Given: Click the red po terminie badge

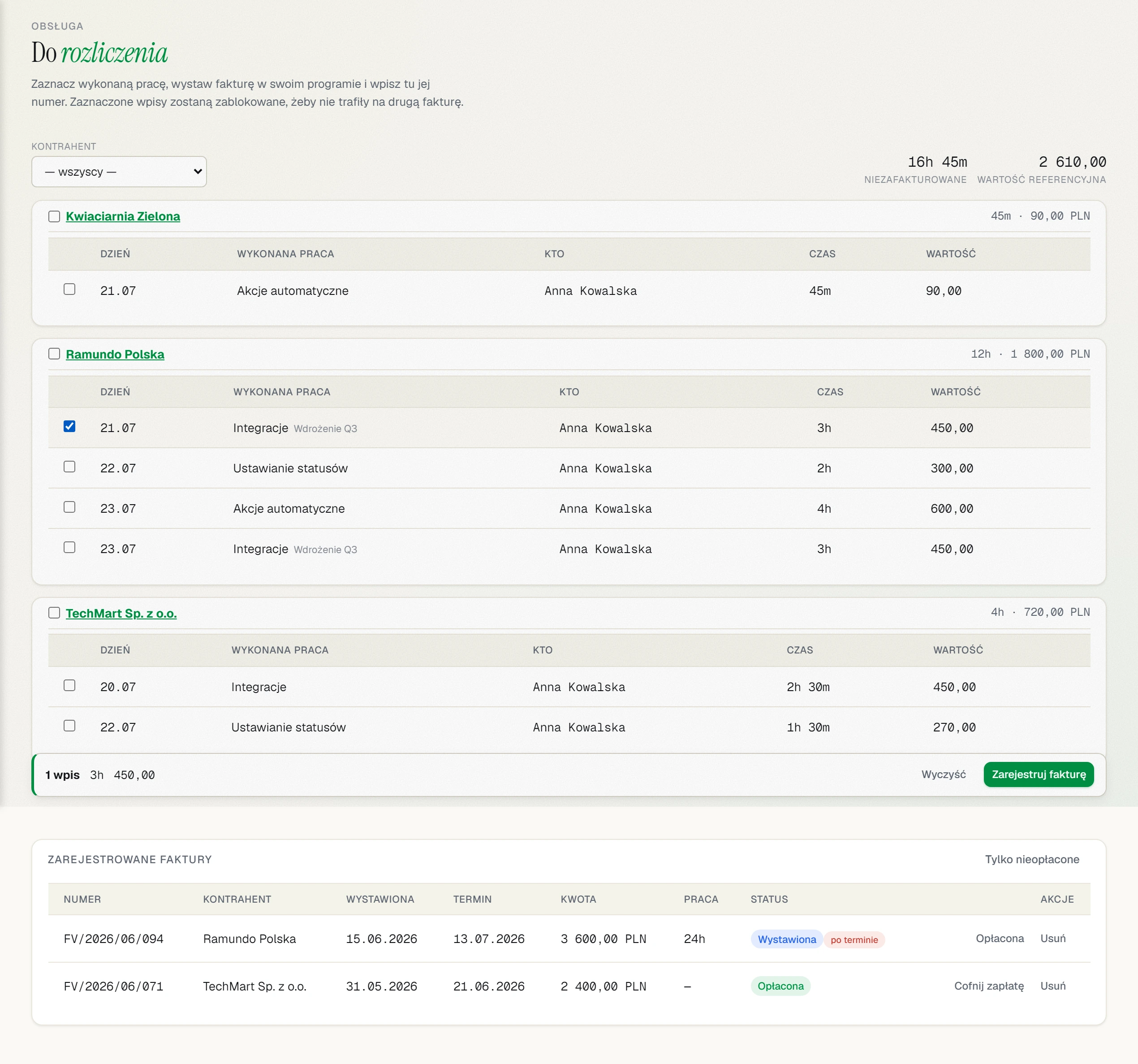Looking at the screenshot, I should click(x=854, y=940).
